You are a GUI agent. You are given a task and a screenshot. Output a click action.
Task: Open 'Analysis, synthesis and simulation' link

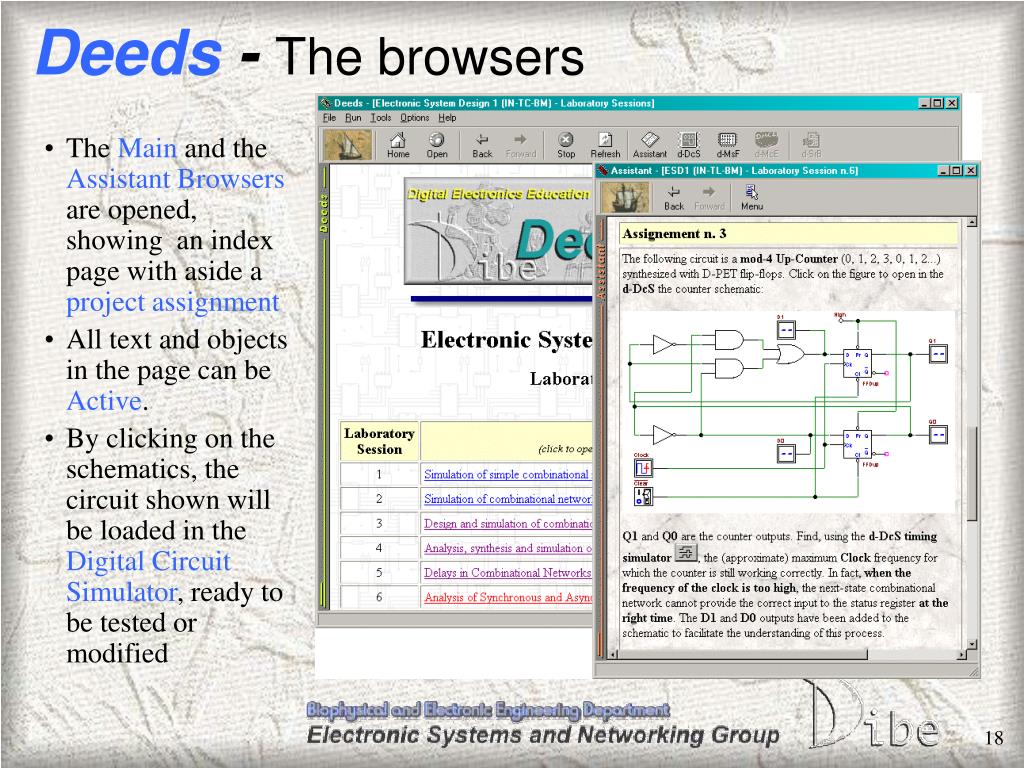tap(507, 548)
